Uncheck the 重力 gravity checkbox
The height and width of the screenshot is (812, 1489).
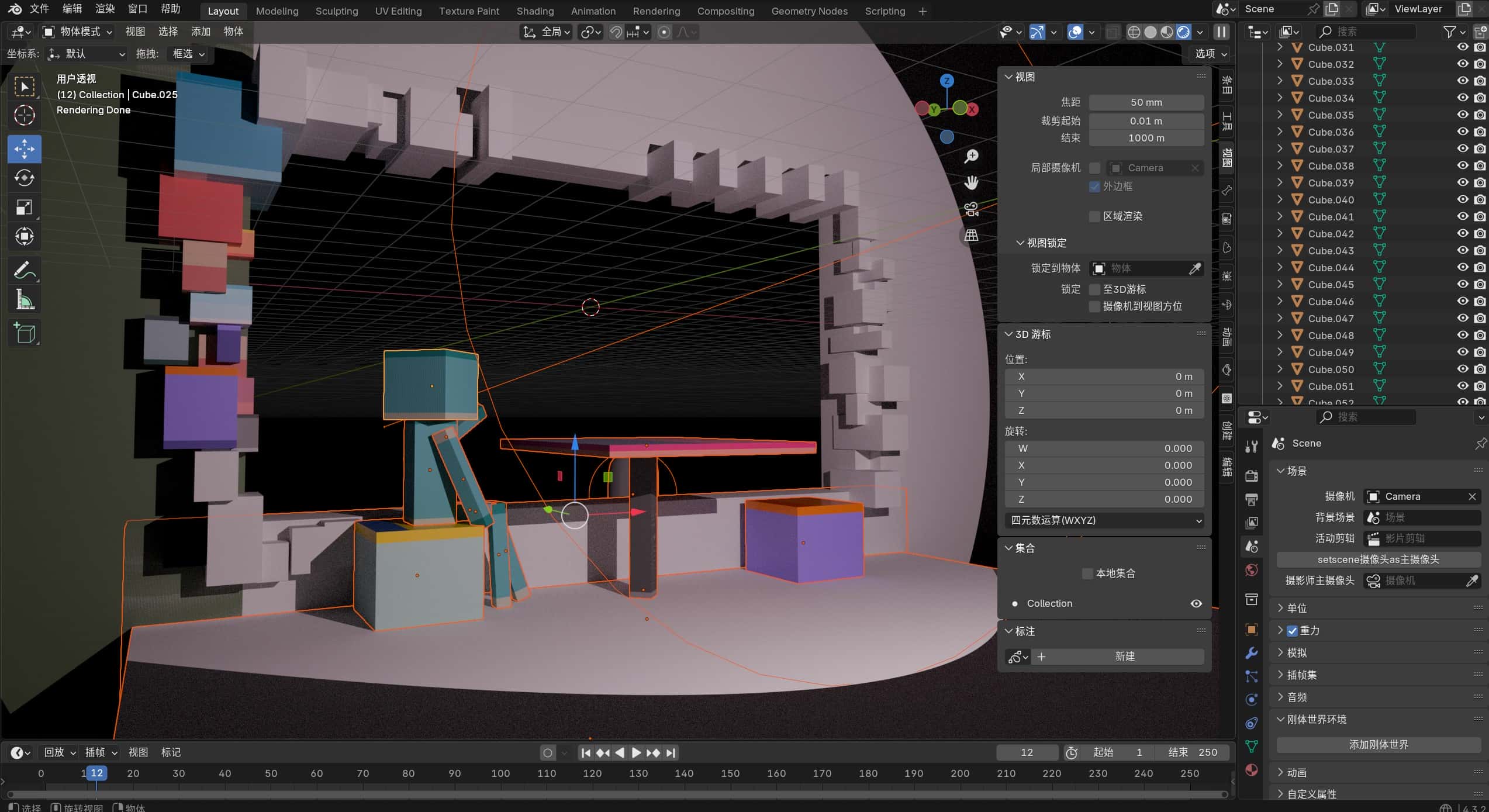(x=1292, y=631)
